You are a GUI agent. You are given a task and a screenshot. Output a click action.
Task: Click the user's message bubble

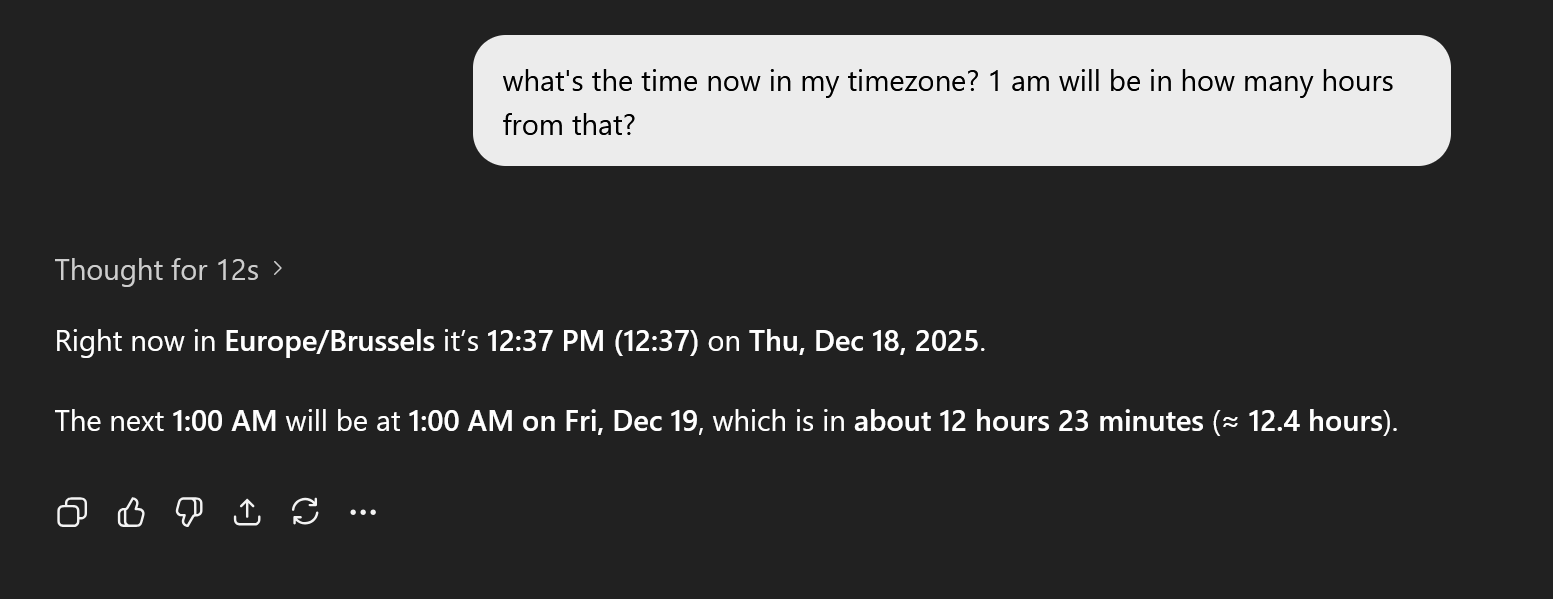[961, 101]
